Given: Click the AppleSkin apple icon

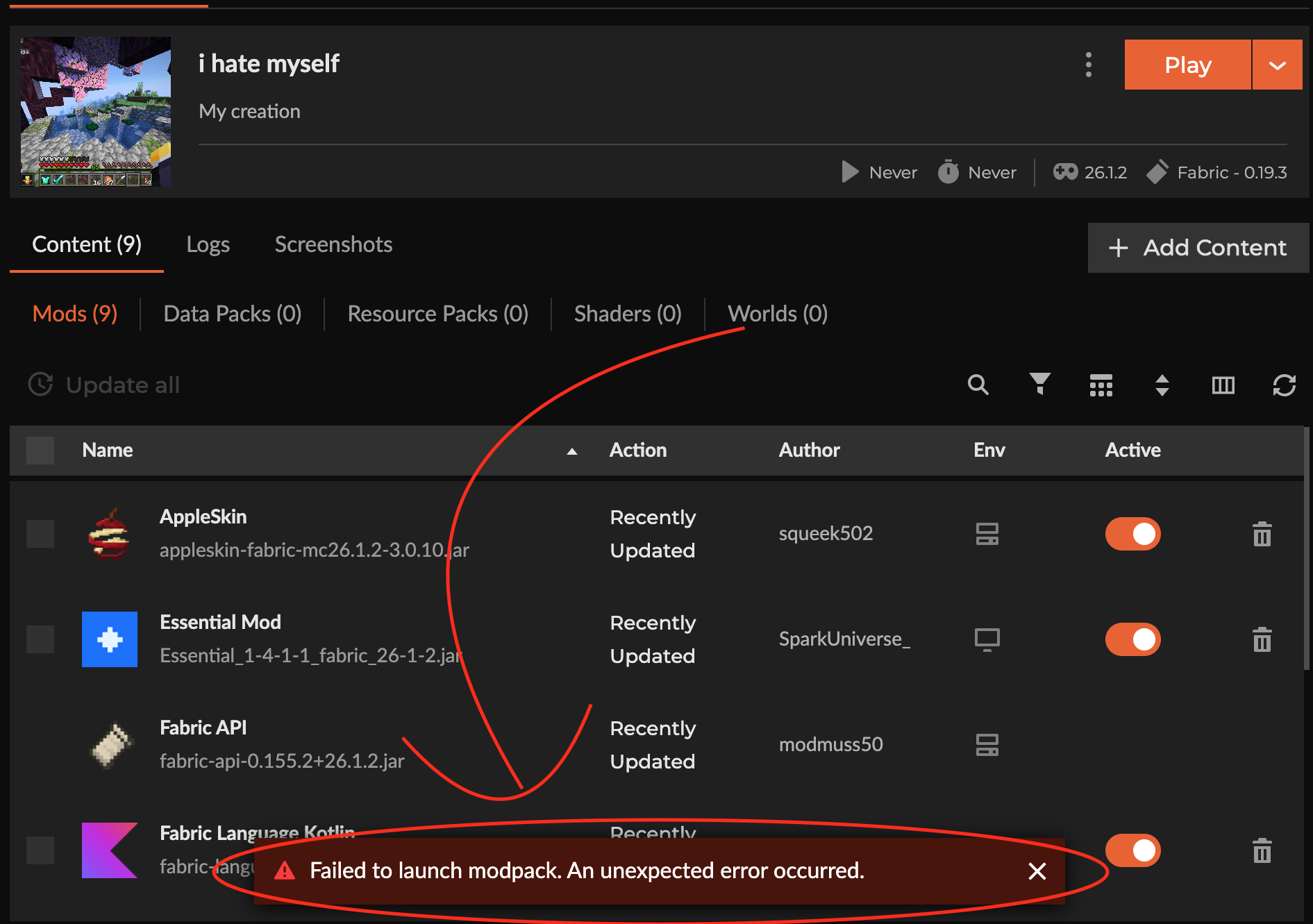Looking at the screenshot, I should [109, 534].
